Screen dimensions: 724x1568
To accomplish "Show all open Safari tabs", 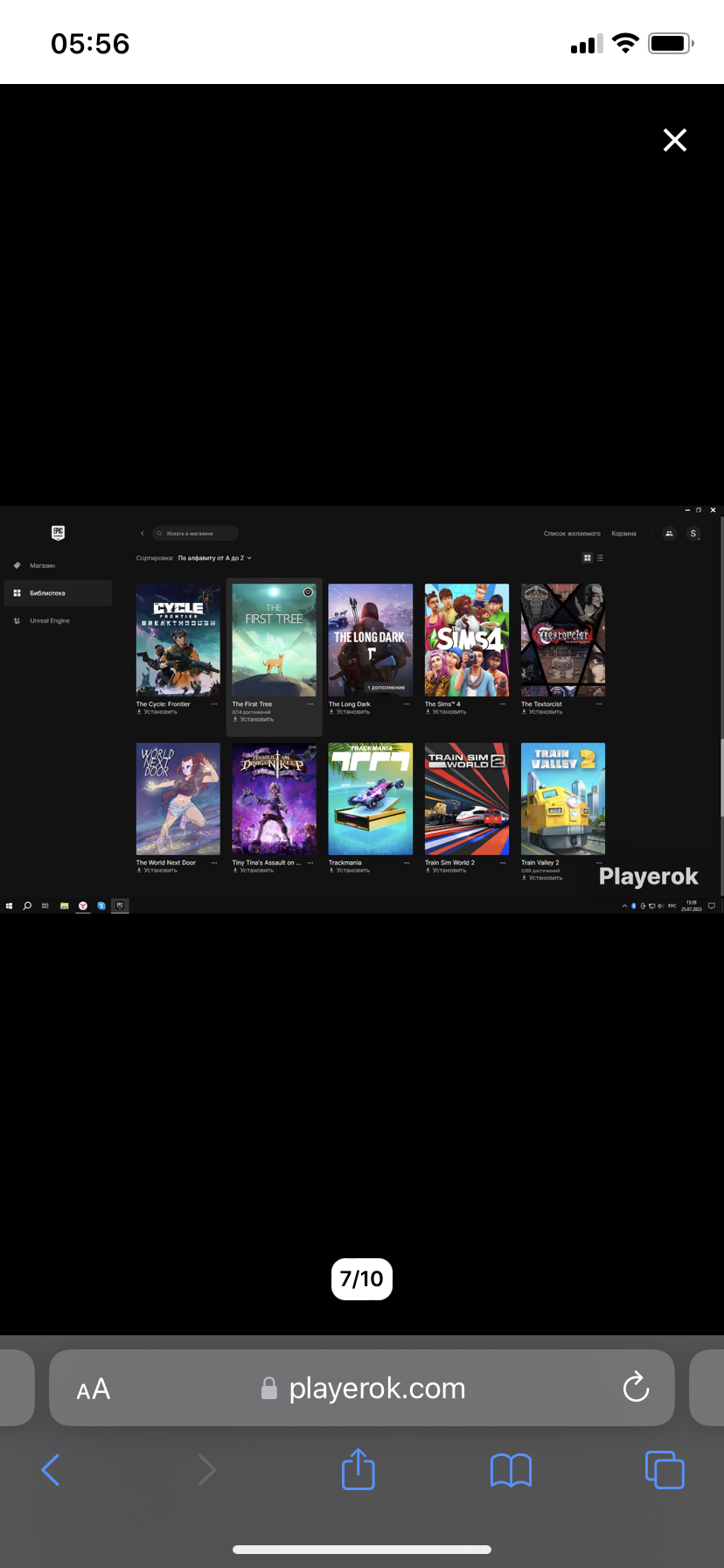I will [665, 1470].
